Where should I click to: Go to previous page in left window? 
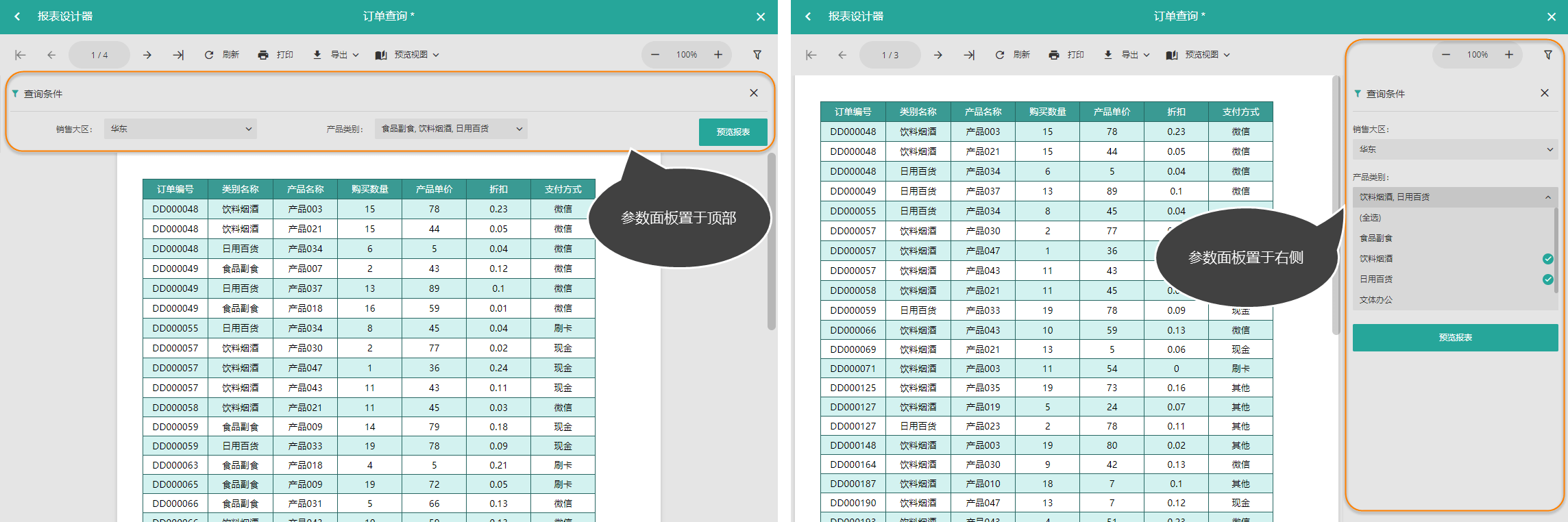(x=51, y=55)
